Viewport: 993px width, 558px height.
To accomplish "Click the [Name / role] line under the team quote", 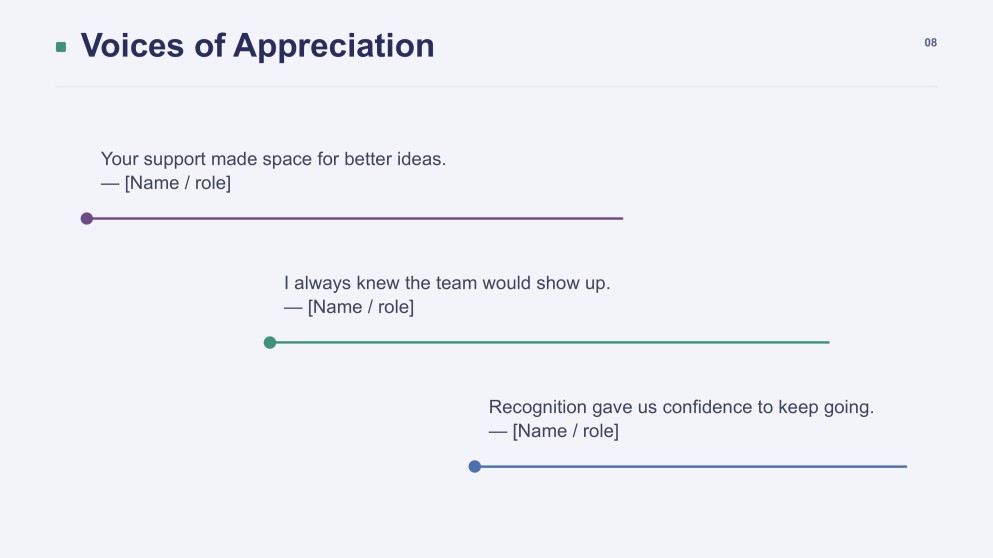I will tap(349, 307).
